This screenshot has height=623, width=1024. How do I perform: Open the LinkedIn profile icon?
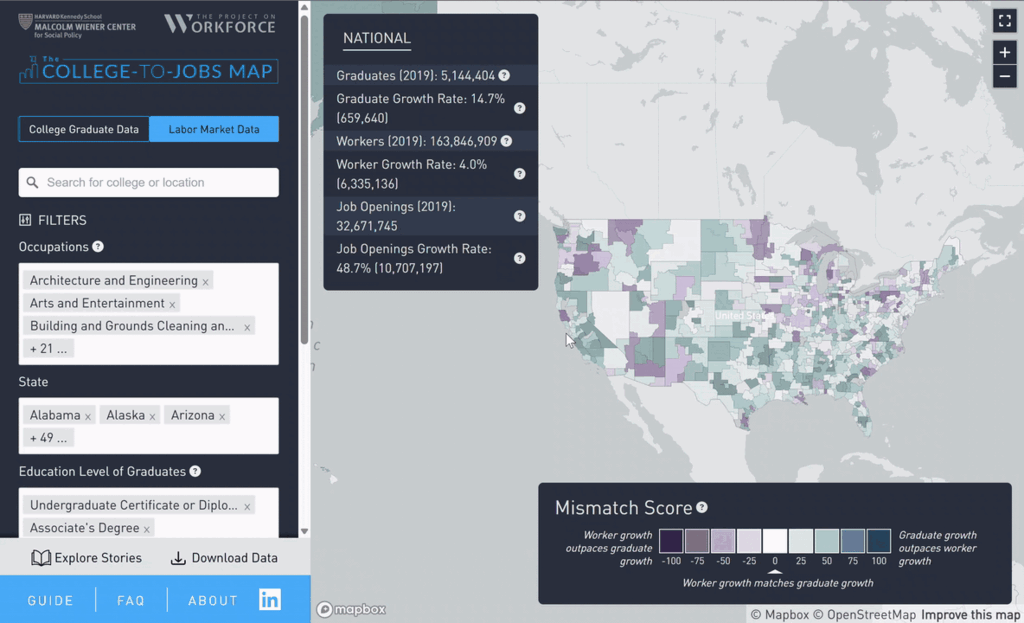click(x=268, y=599)
